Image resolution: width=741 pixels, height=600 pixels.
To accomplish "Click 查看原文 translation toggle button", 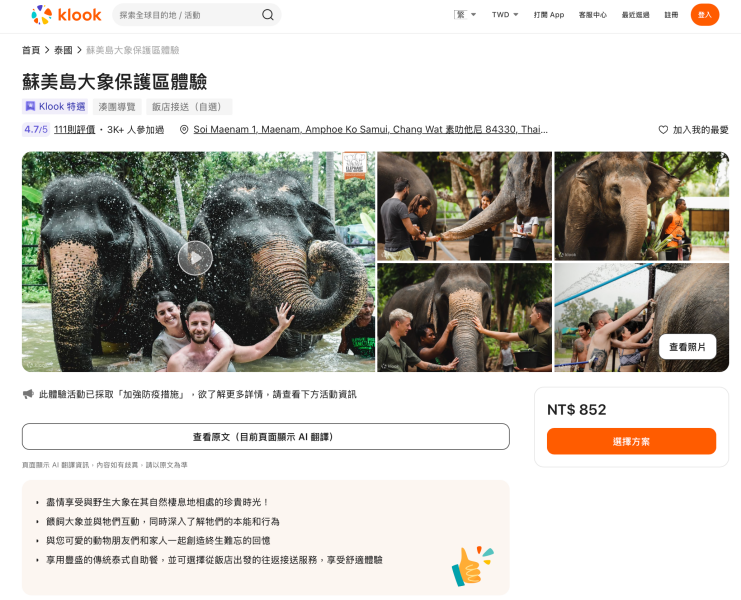I will click(x=265, y=437).
